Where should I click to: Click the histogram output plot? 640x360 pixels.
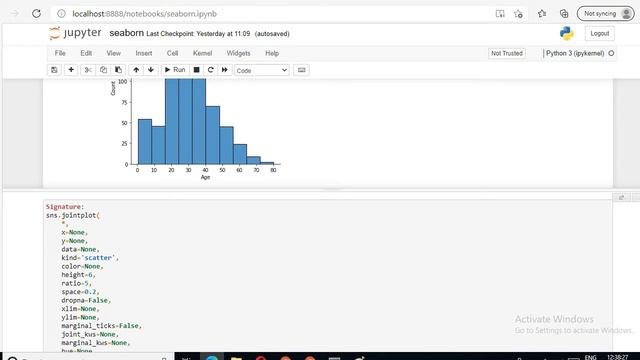coord(196,130)
